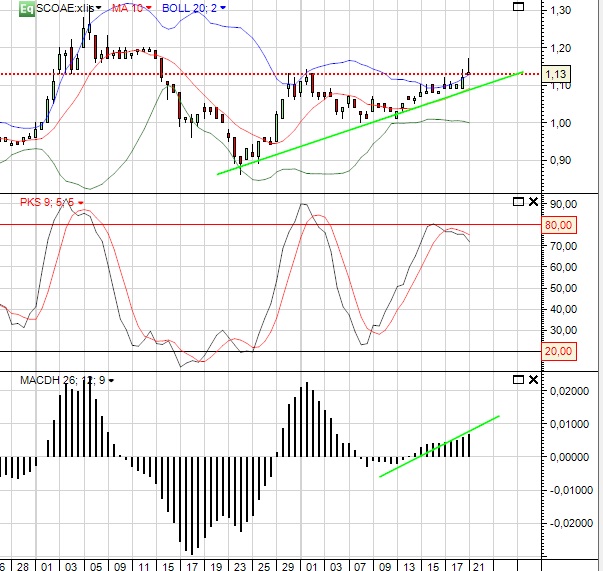Screen dimensions: 603x571
Task: Click the -0,02000 MACDH axis value
Action: (570, 523)
